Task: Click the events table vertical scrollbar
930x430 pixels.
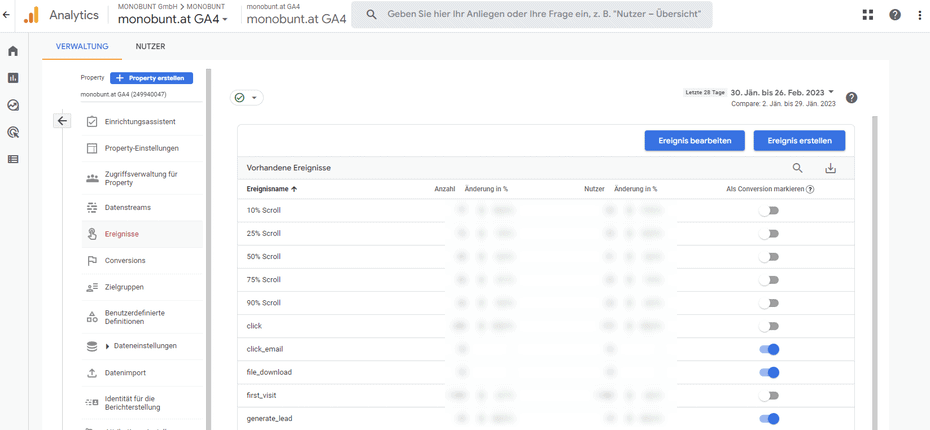Action: coord(874,273)
